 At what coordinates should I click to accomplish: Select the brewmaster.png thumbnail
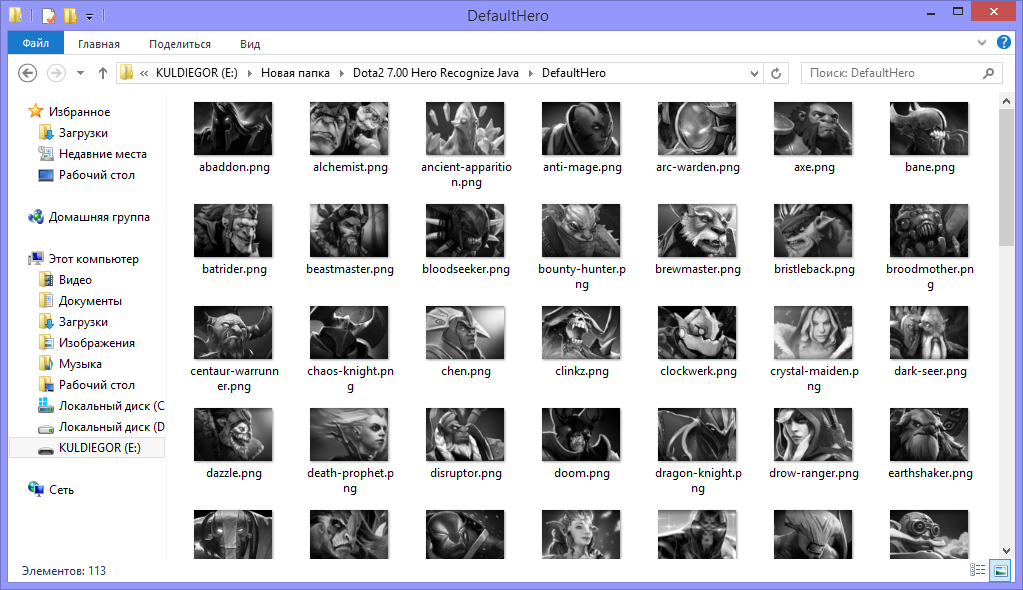pyautogui.click(x=697, y=230)
